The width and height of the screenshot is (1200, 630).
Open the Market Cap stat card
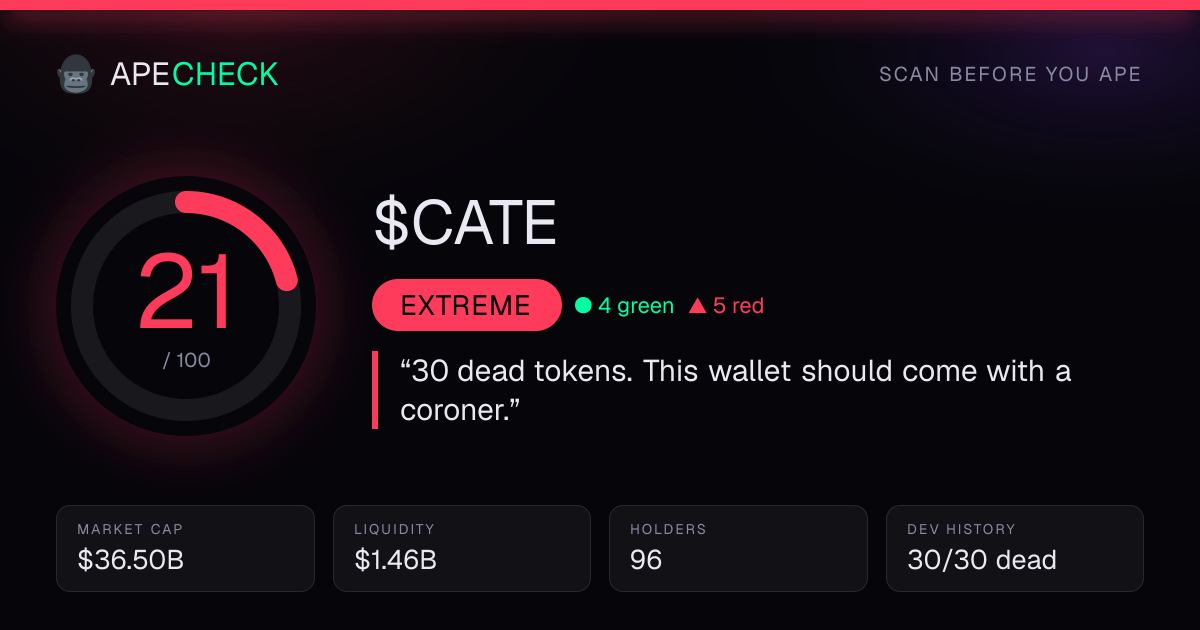(186, 548)
